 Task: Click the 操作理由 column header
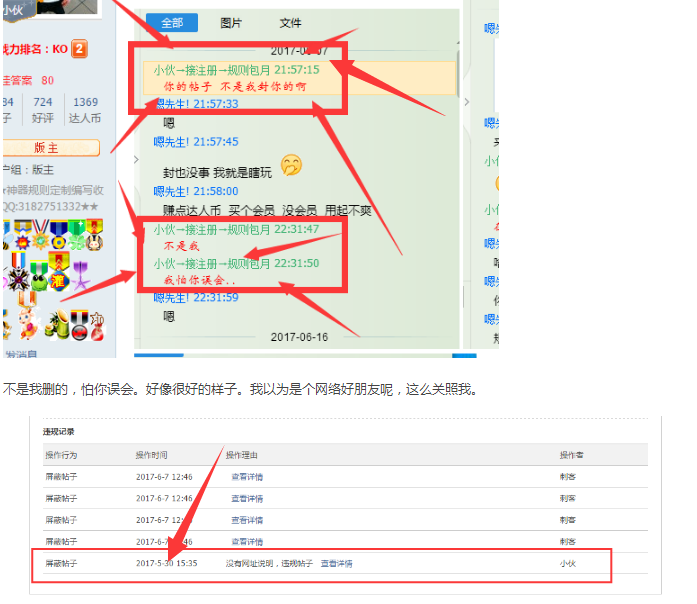pyautogui.click(x=241, y=455)
